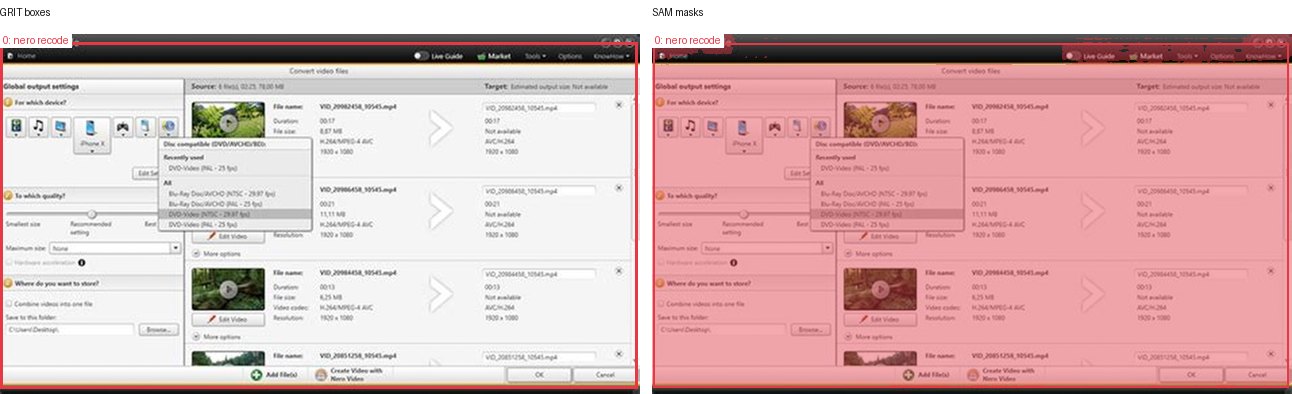GRIT boxes panel: expand More options below VID_20984458_10545.mp4
This screenshot has width=1292, height=394.
(x=196, y=337)
